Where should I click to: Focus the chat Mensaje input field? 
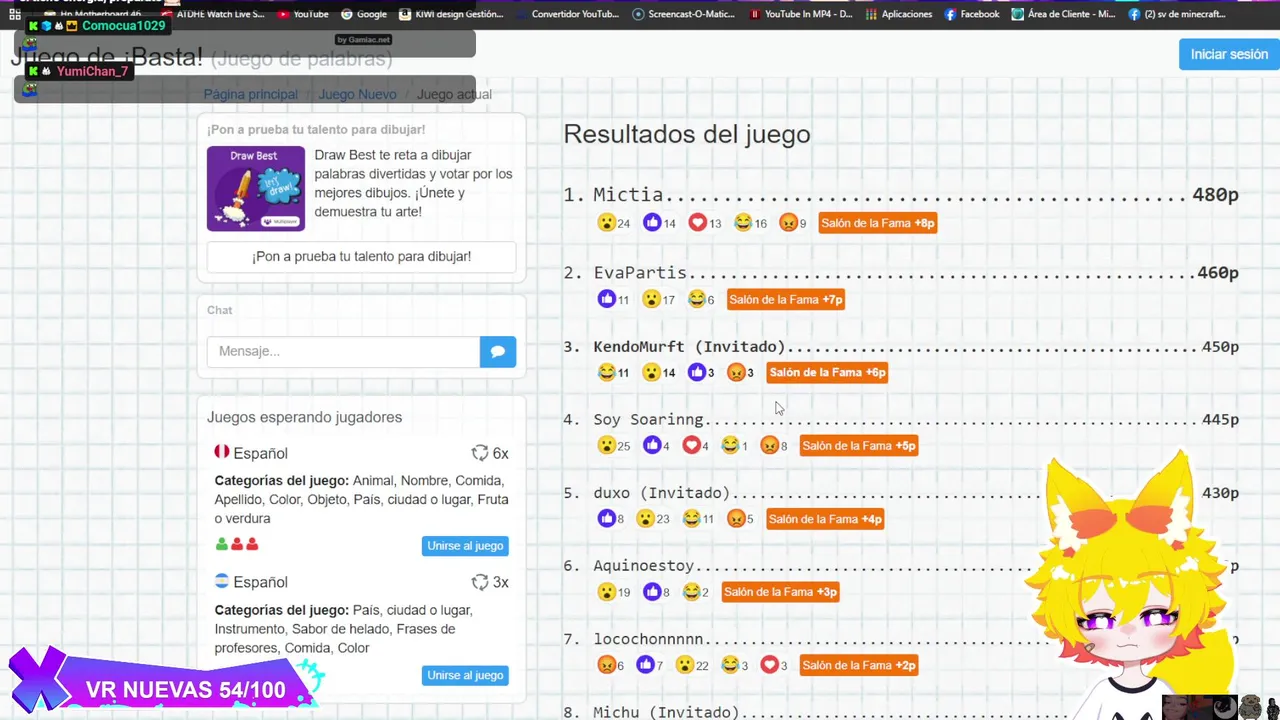coord(343,351)
